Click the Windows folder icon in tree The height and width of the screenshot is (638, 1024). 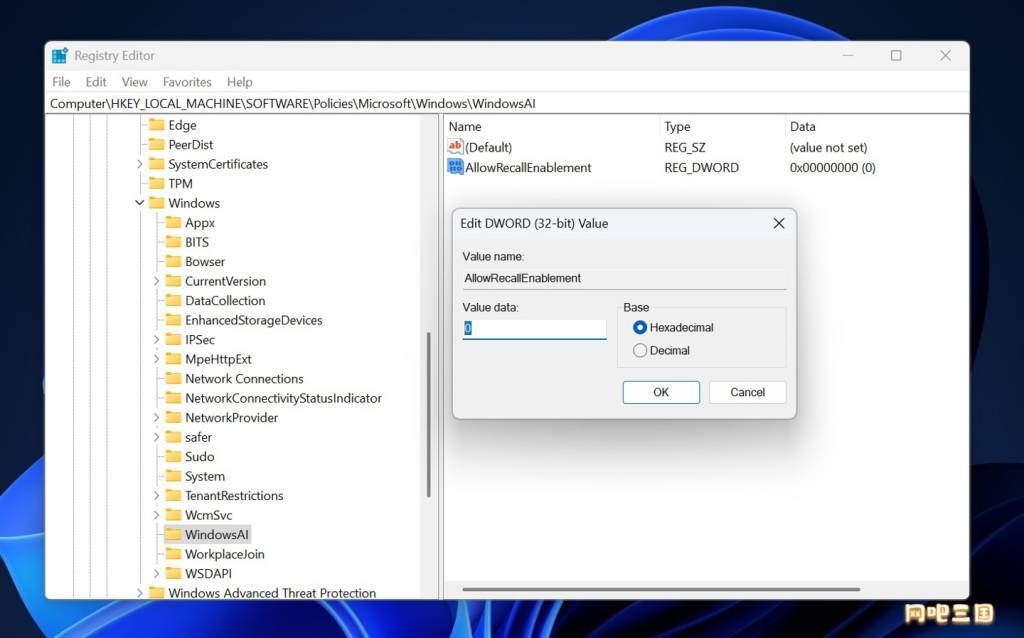point(157,203)
